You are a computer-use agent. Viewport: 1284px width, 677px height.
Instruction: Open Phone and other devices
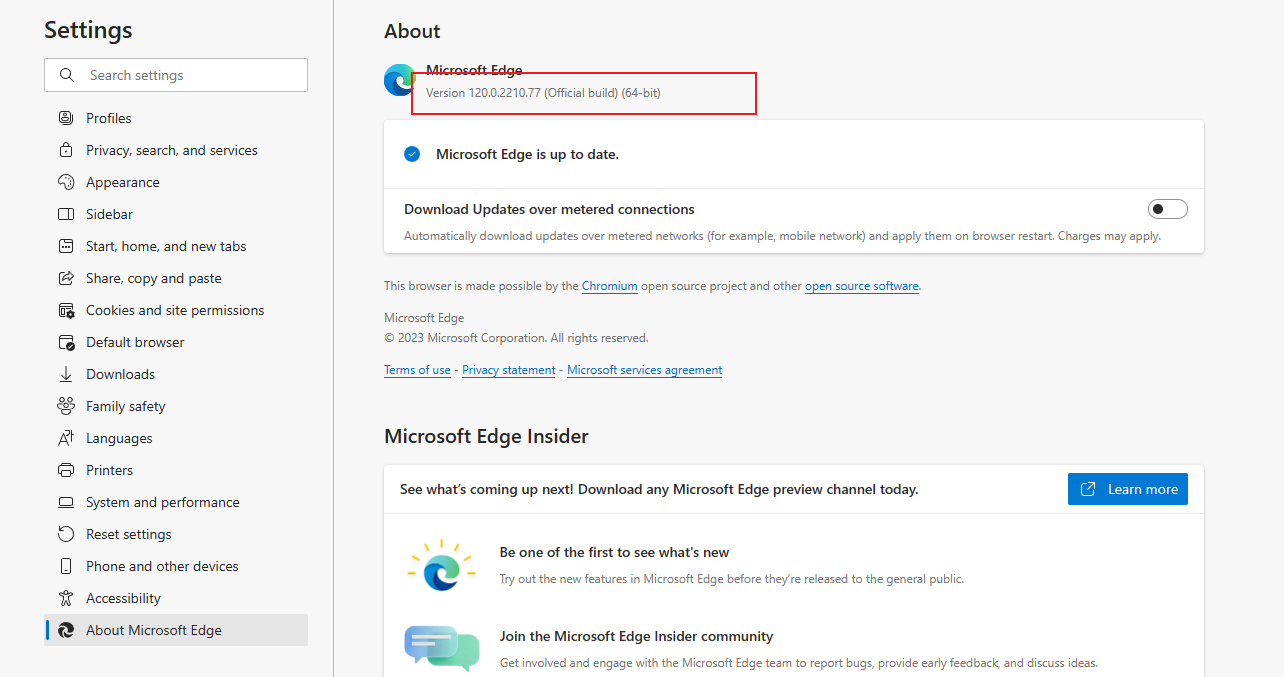176,566
